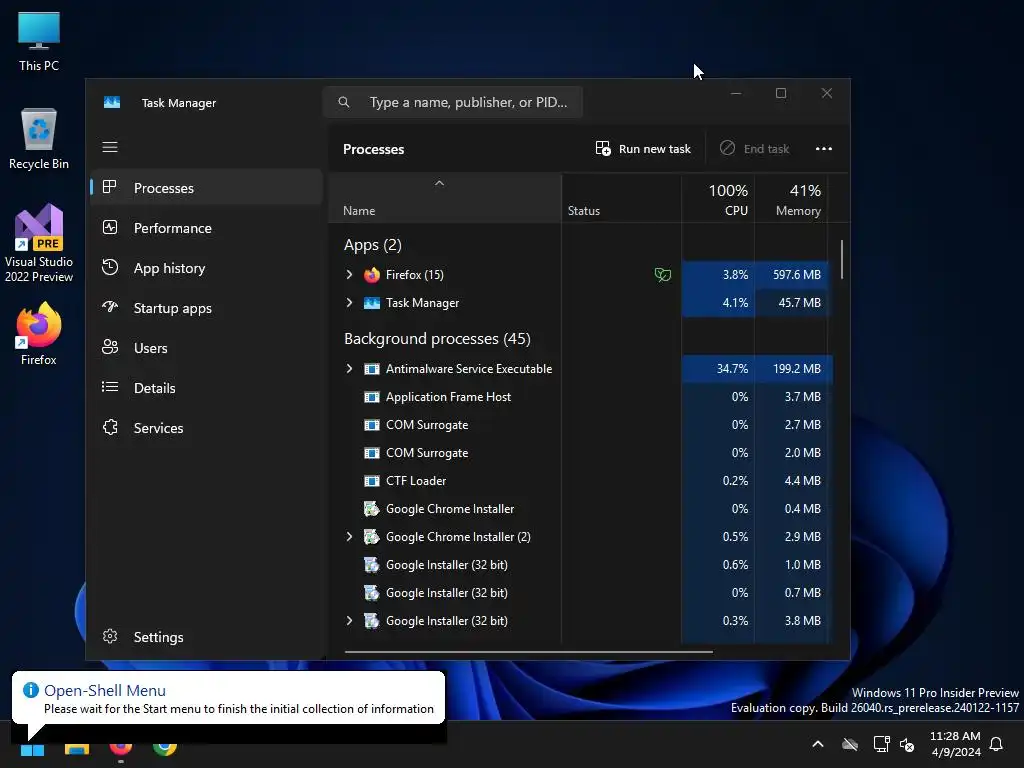Click the Status column header
The image size is (1024, 768).
click(622, 199)
